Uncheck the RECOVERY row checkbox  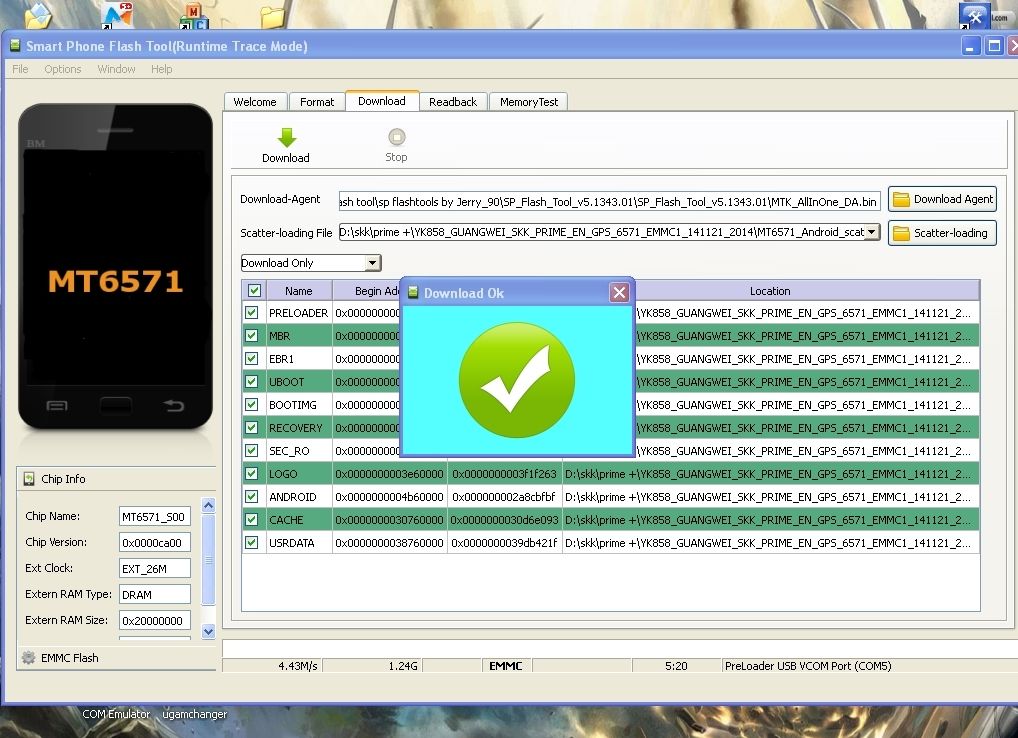[x=252, y=428]
